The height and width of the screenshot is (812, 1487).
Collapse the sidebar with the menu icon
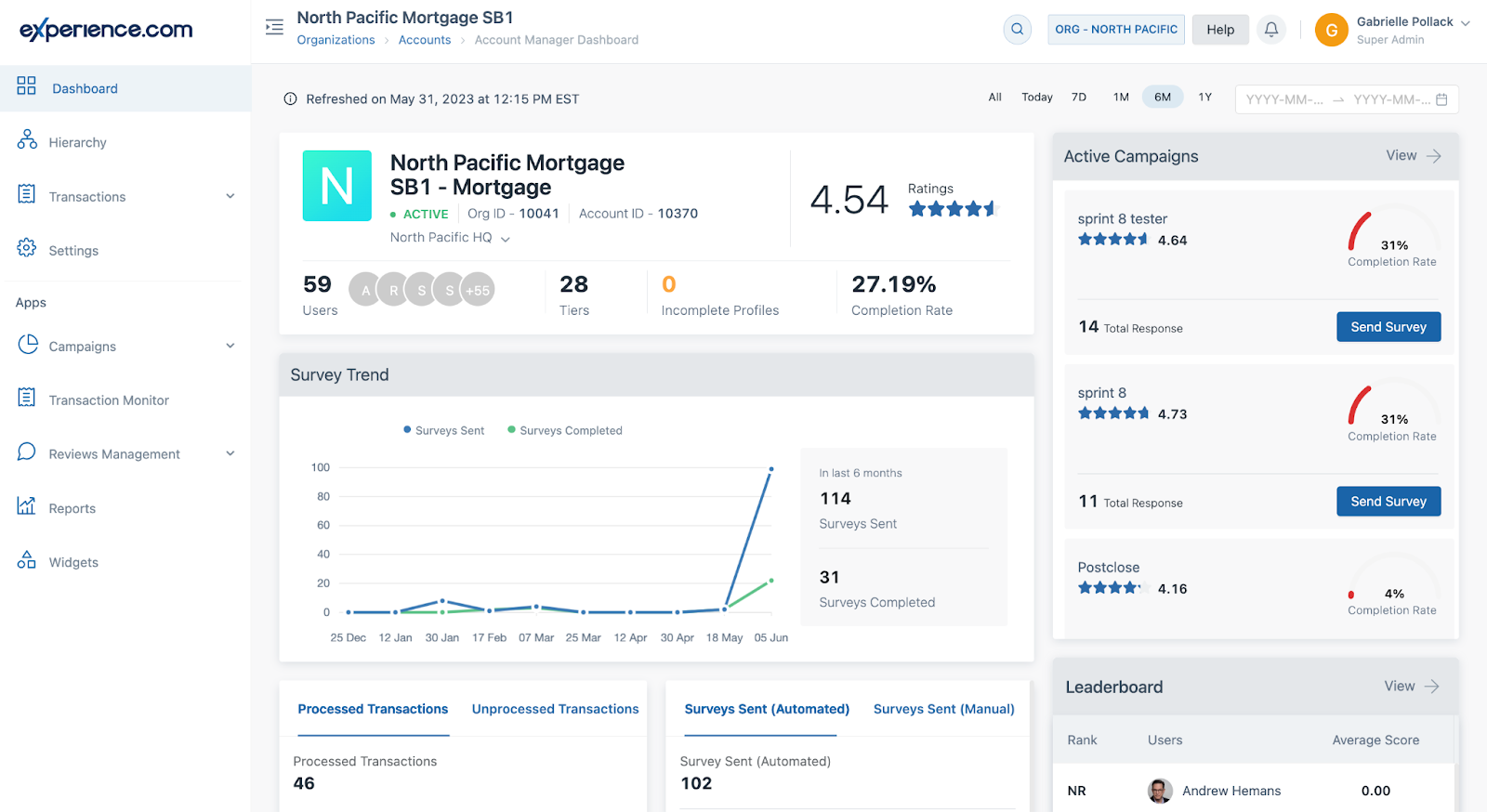[x=274, y=27]
